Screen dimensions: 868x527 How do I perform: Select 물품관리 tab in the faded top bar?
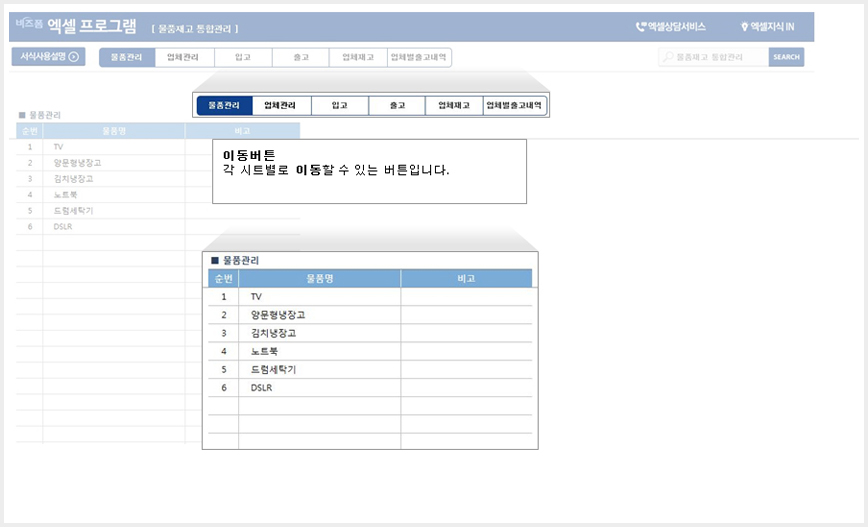[127, 57]
